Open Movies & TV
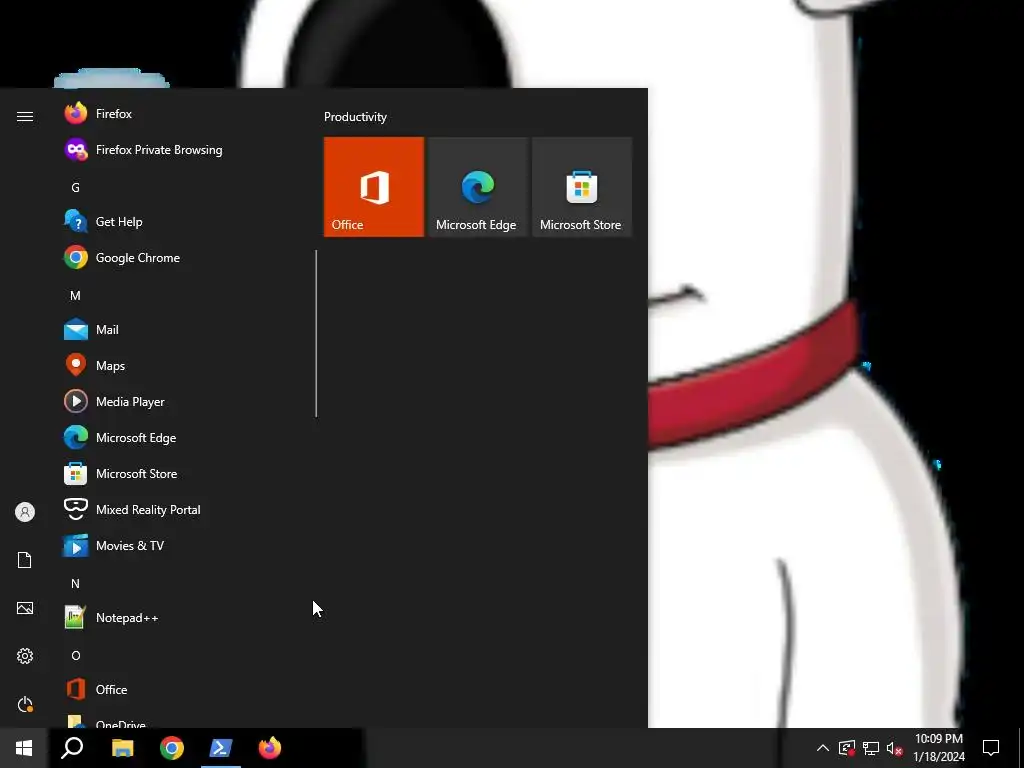This screenshot has width=1024, height=768. 183,545
